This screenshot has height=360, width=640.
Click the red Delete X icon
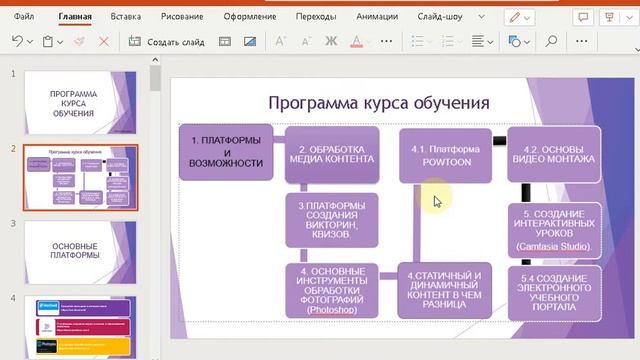pyautogui.click(x=104, y=41)
